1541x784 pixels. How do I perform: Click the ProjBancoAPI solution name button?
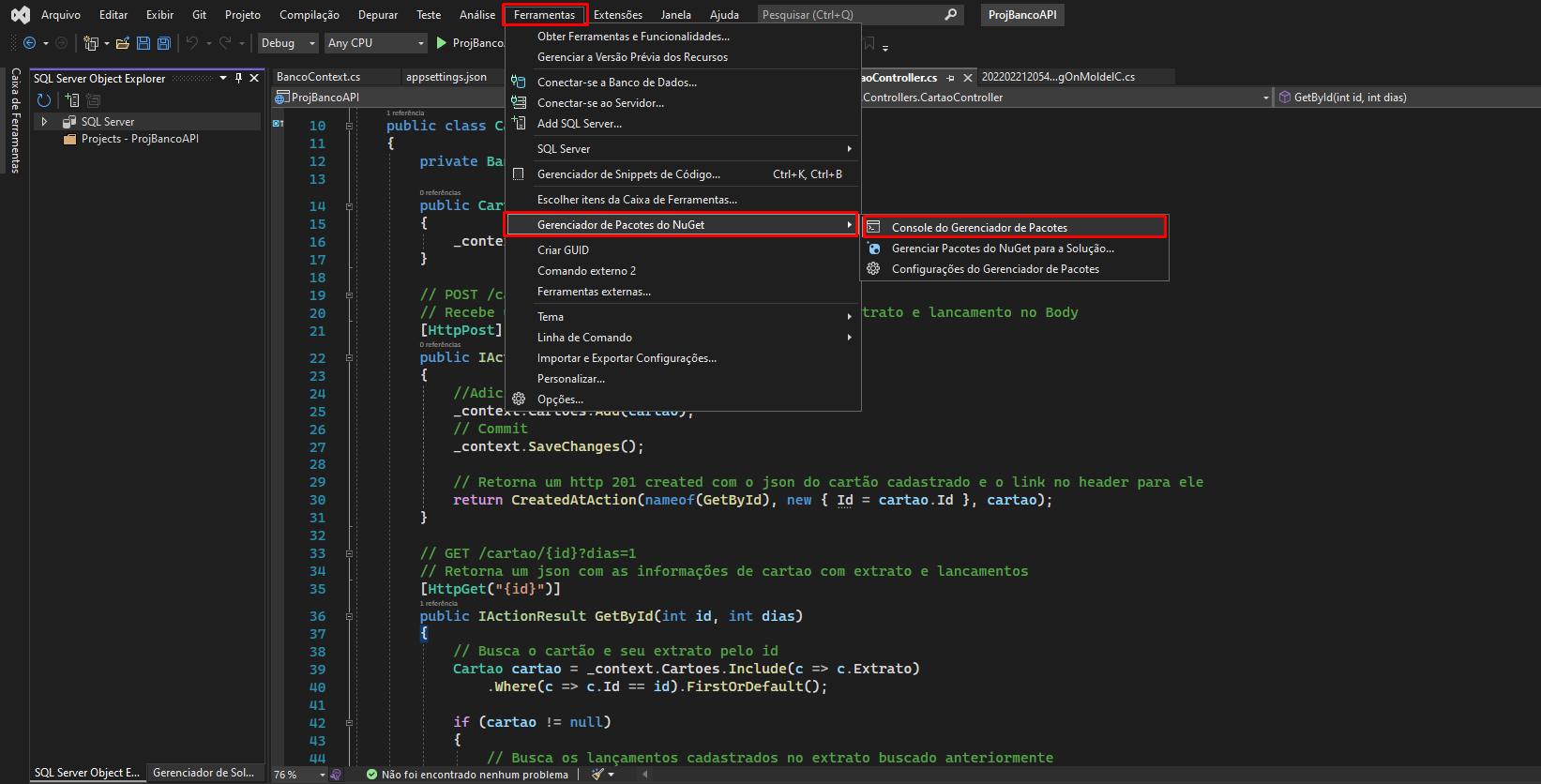tap(1022, 15)
